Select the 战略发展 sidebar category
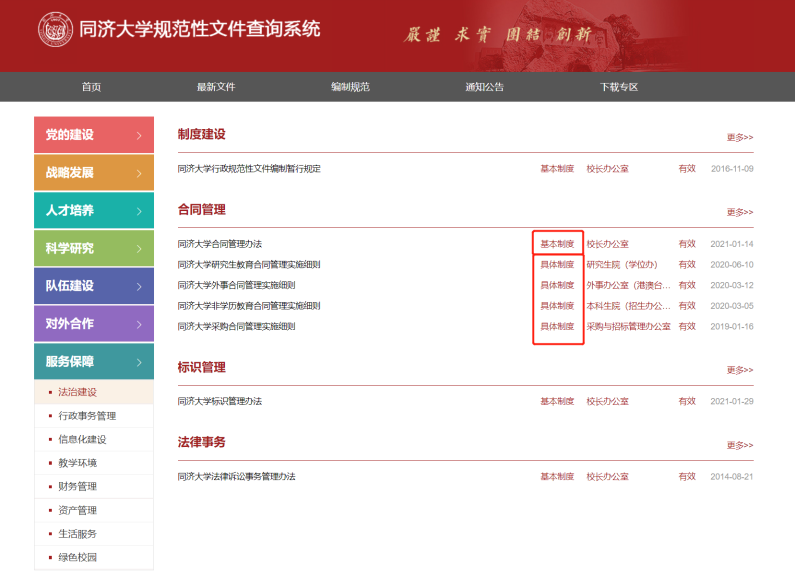This screenshot has width=795, height=576. coord(94,172)
